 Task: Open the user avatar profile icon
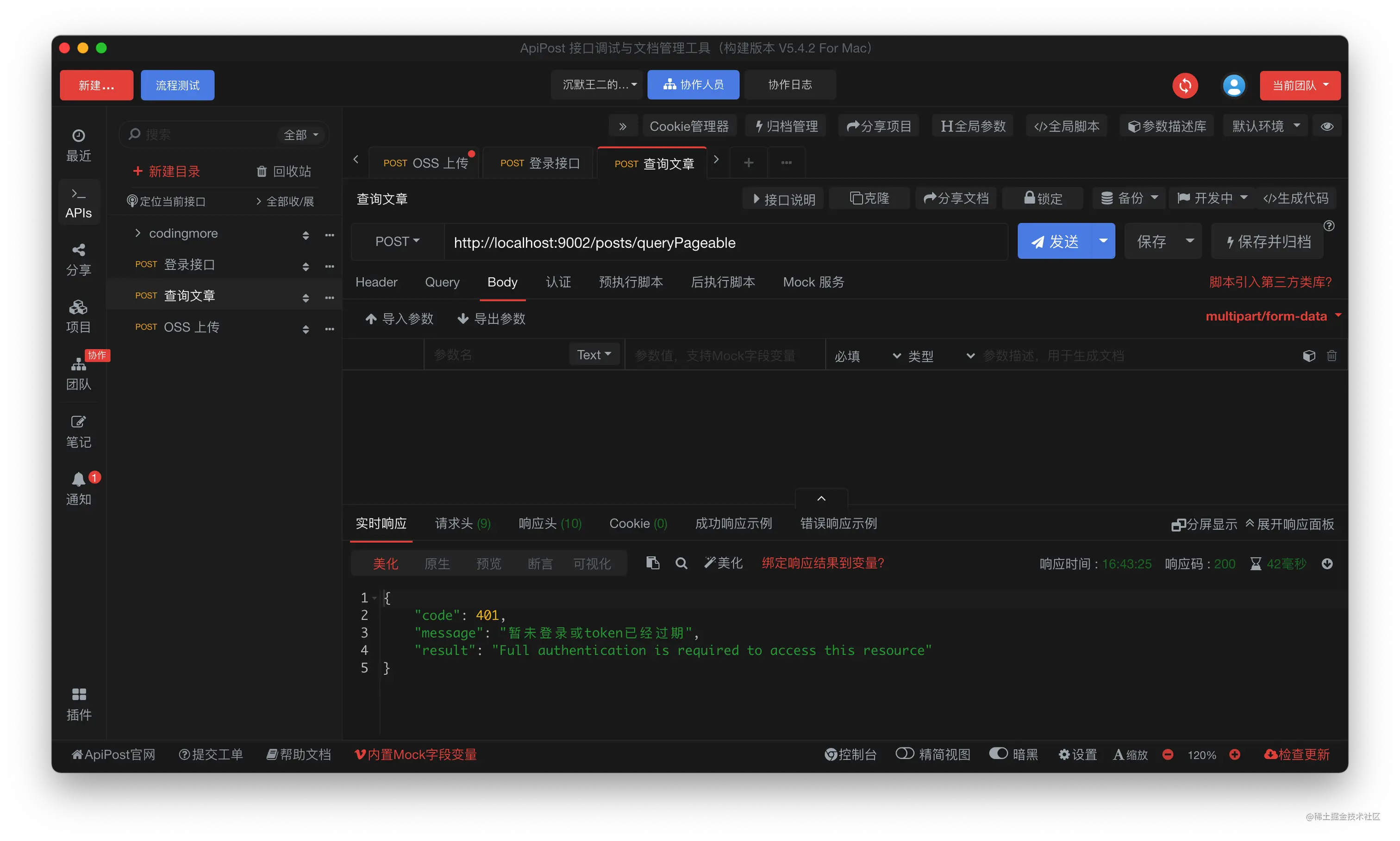pos(1233,85)
